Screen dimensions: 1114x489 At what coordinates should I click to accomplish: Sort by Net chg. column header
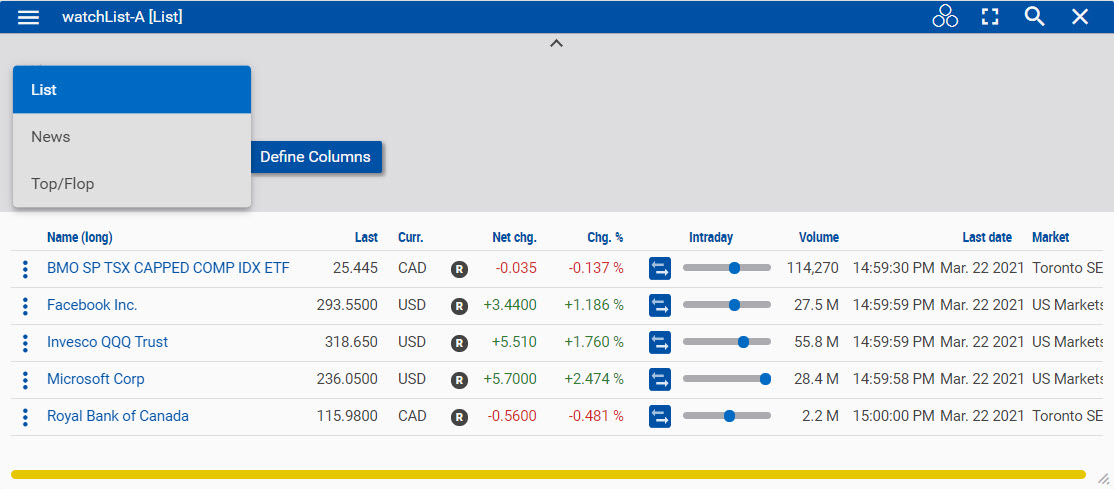pos(514,237)
